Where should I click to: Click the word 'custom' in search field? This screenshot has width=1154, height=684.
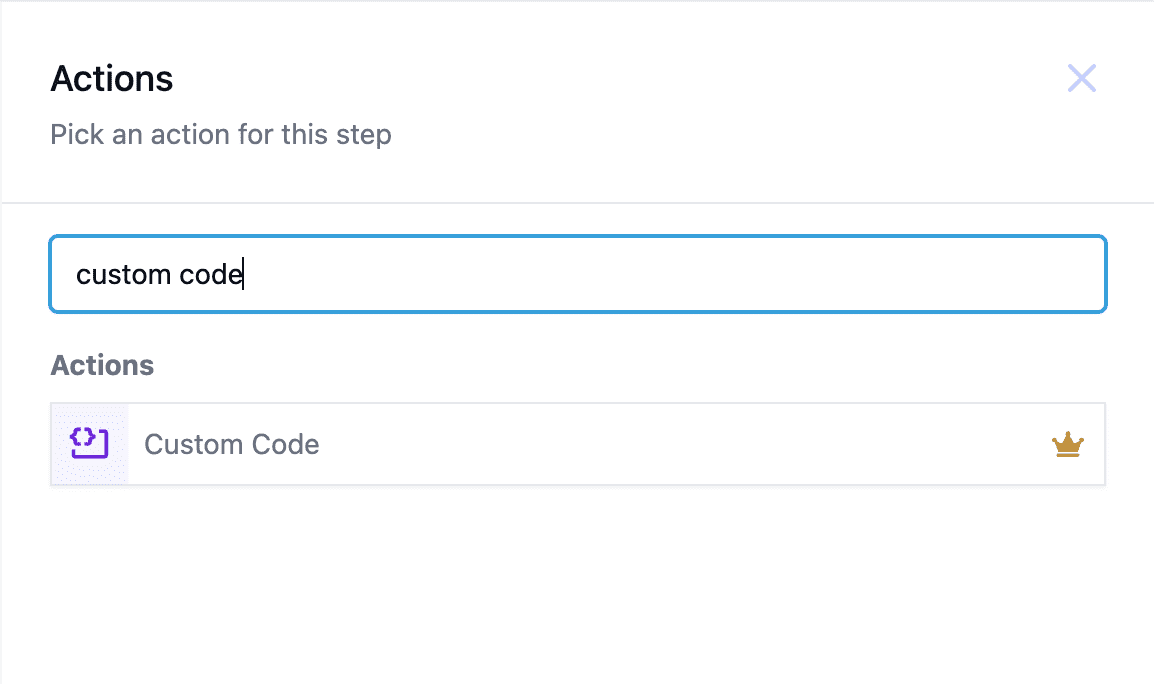click(124, 275)
